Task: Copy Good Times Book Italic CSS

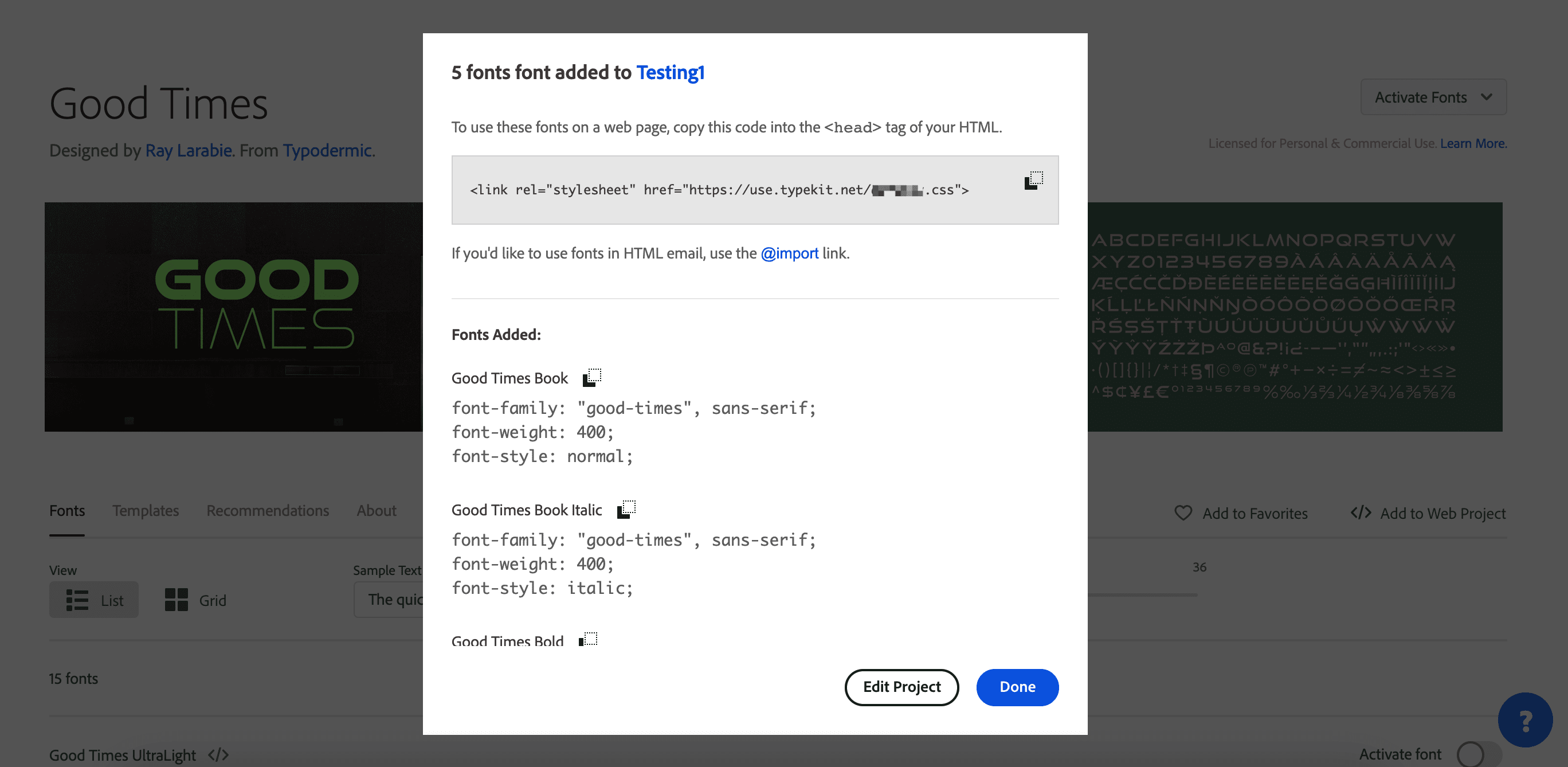Action: point(626,510)
